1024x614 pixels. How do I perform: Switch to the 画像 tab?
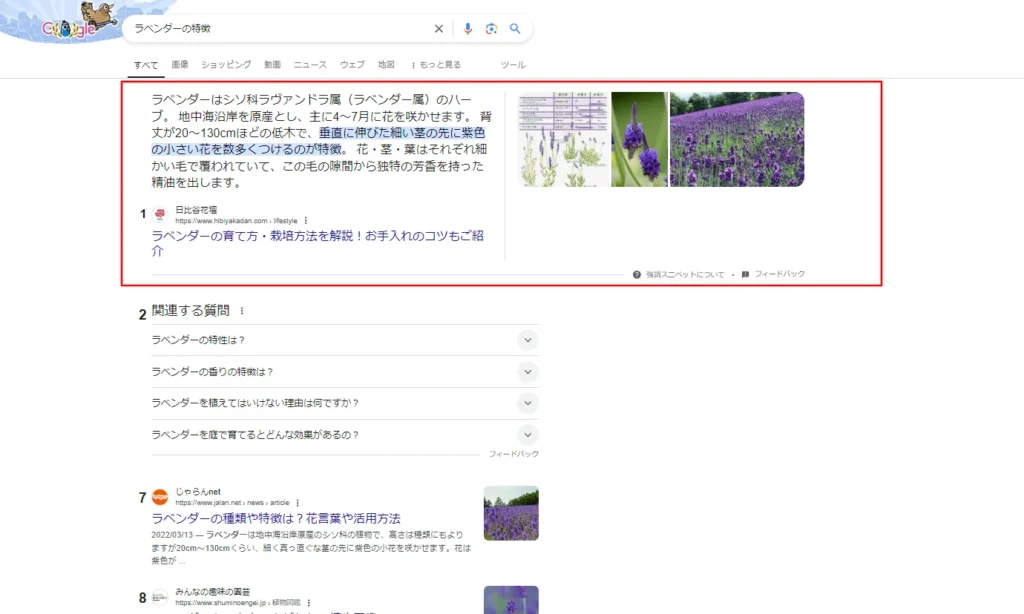pyautogui.click(x=180, y=65)
